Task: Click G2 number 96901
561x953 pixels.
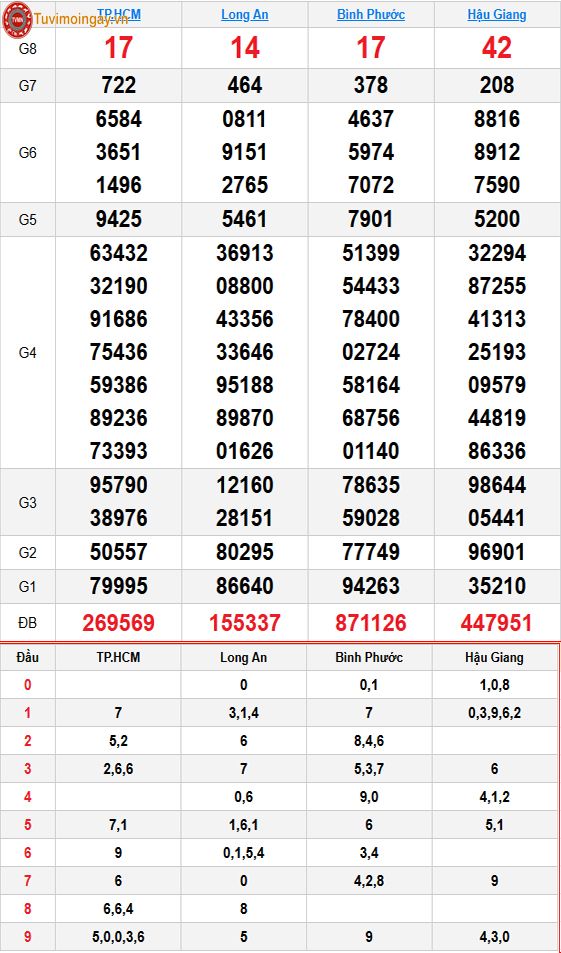Action: click(x=497, y=552)
